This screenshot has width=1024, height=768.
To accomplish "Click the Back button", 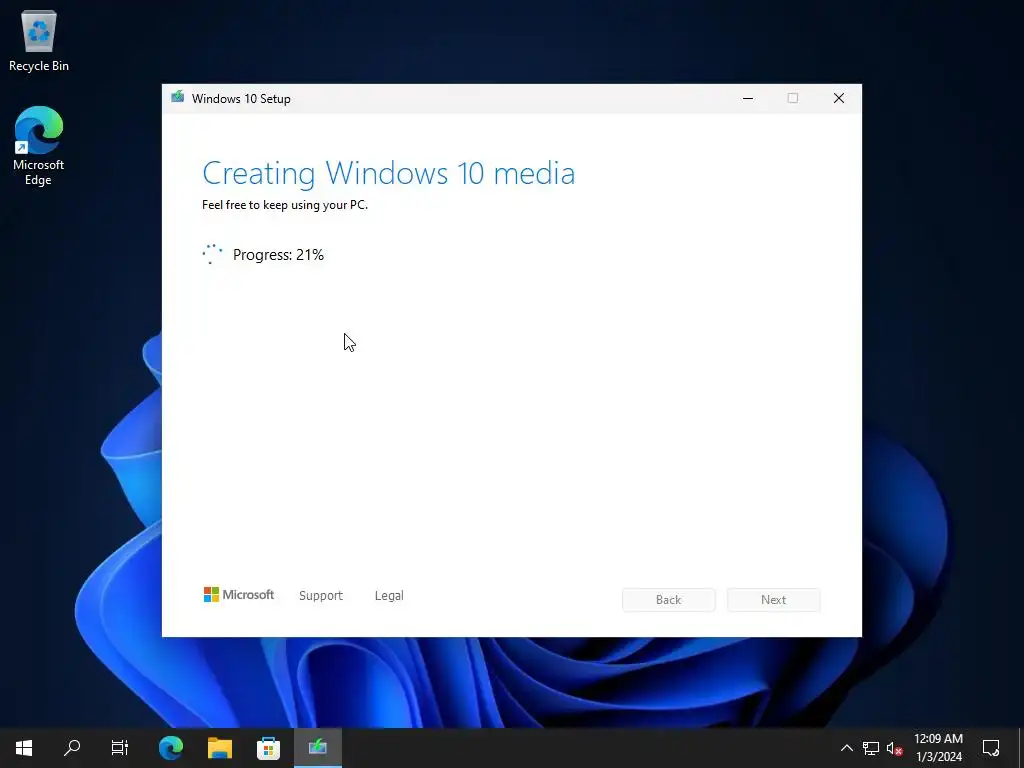I will click(x=669, y=600).
